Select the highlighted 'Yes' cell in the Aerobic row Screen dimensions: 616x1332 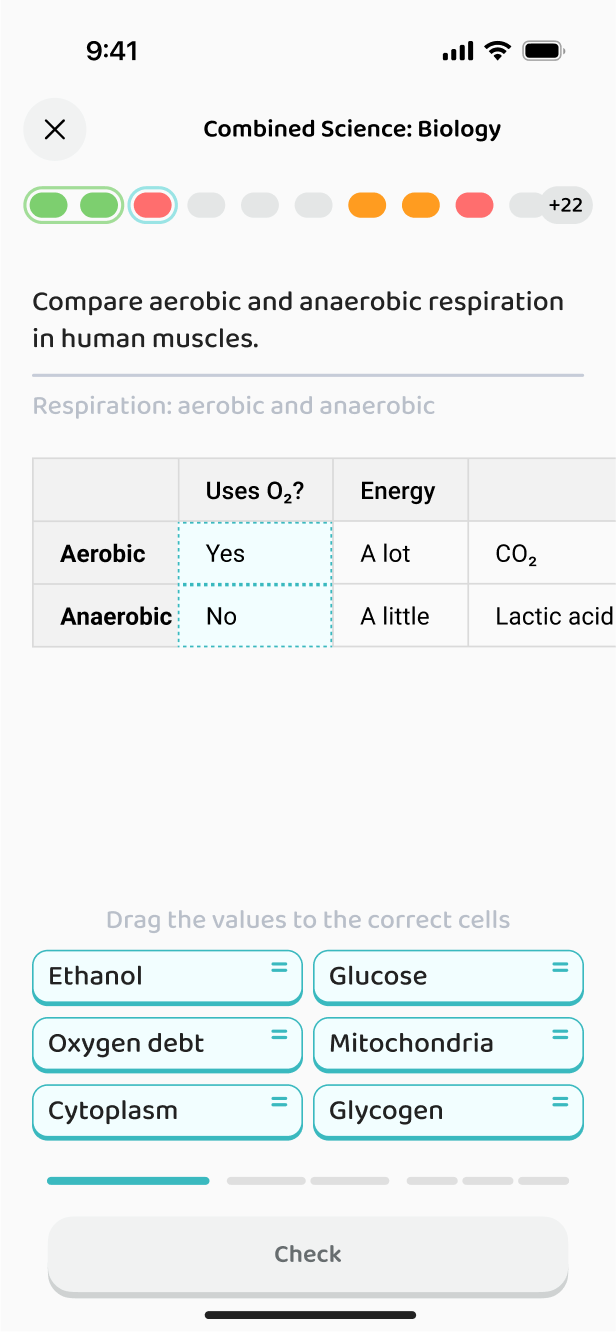pos(255,553)
